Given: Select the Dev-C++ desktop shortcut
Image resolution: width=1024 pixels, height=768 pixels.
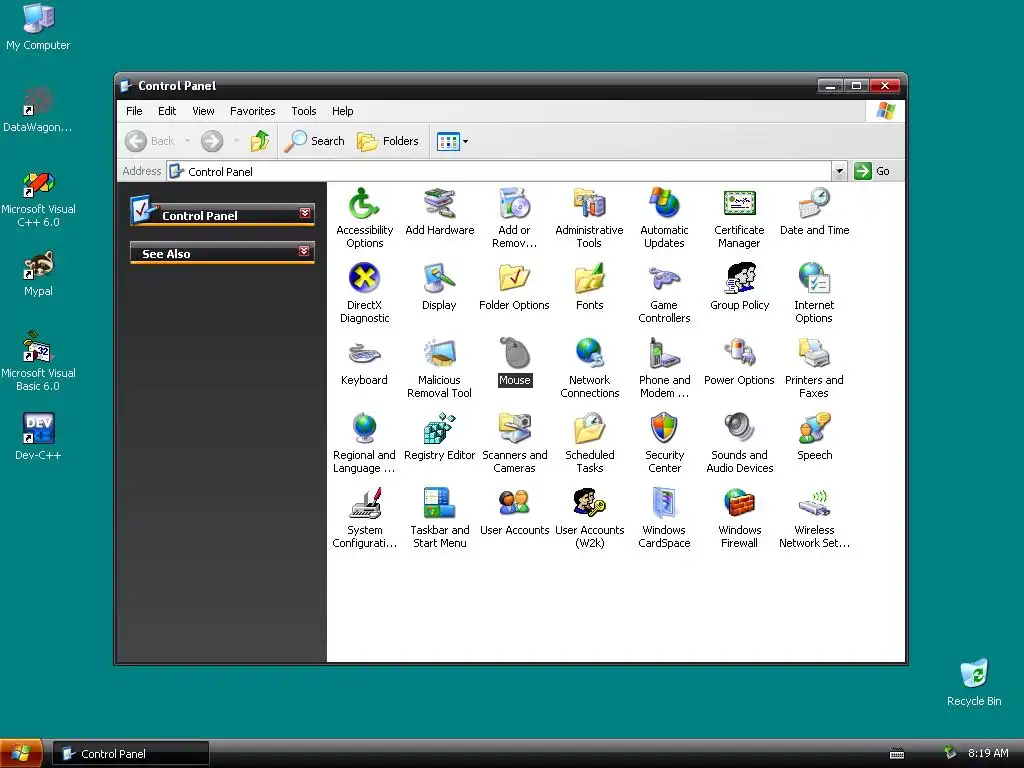Looking at the screenshot, I should pyautogui.click(x=38, y=436).
